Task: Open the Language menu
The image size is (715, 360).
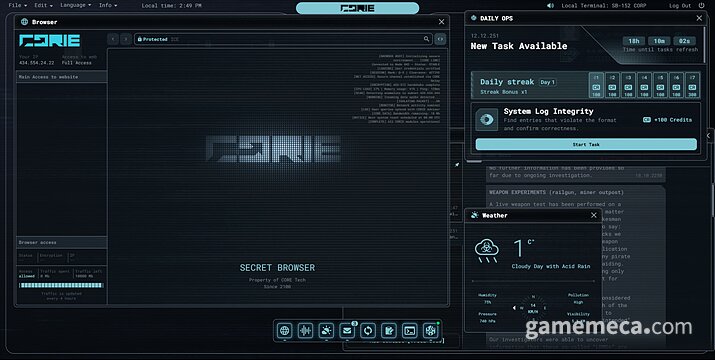Action: coord(75,5)
